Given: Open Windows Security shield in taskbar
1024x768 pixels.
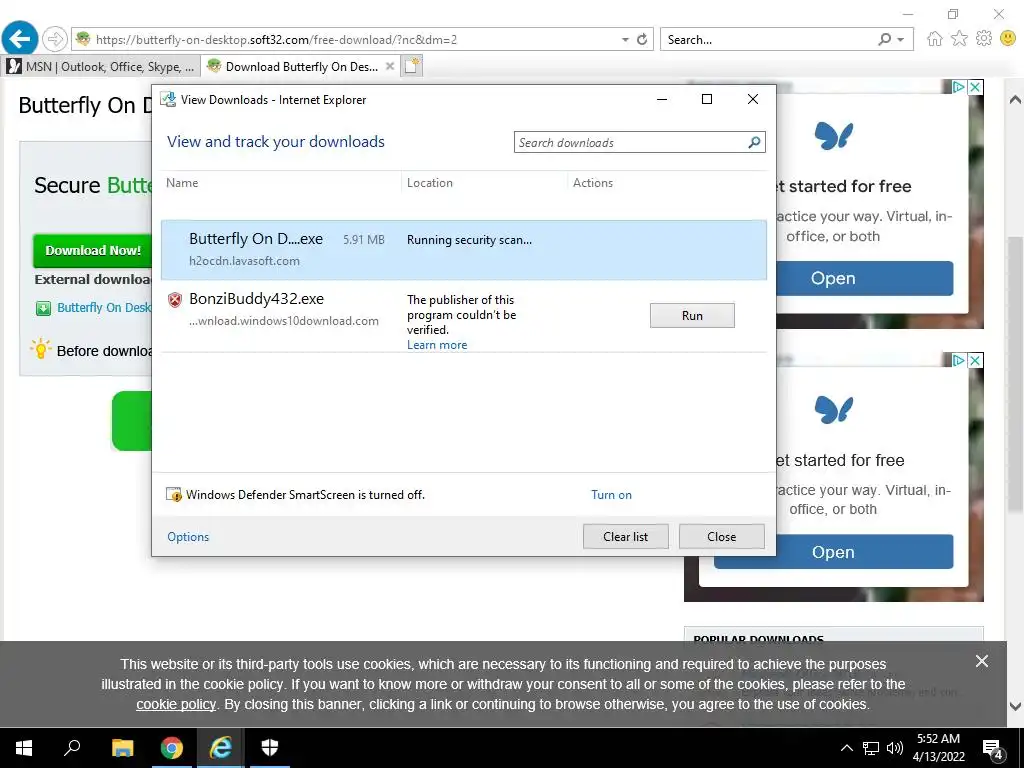Looking at the screenshot, I should 270,748.
